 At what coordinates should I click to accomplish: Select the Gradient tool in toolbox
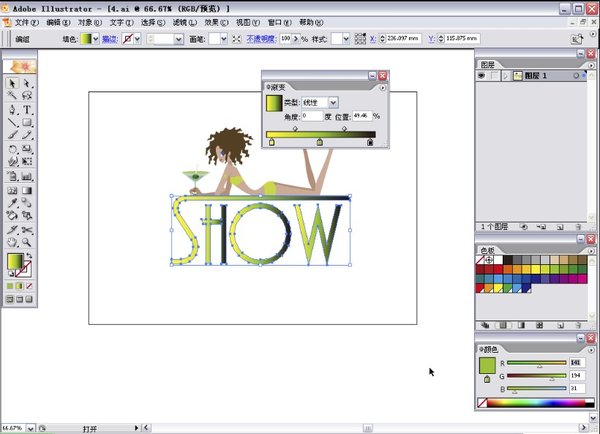tap(26, 190)
